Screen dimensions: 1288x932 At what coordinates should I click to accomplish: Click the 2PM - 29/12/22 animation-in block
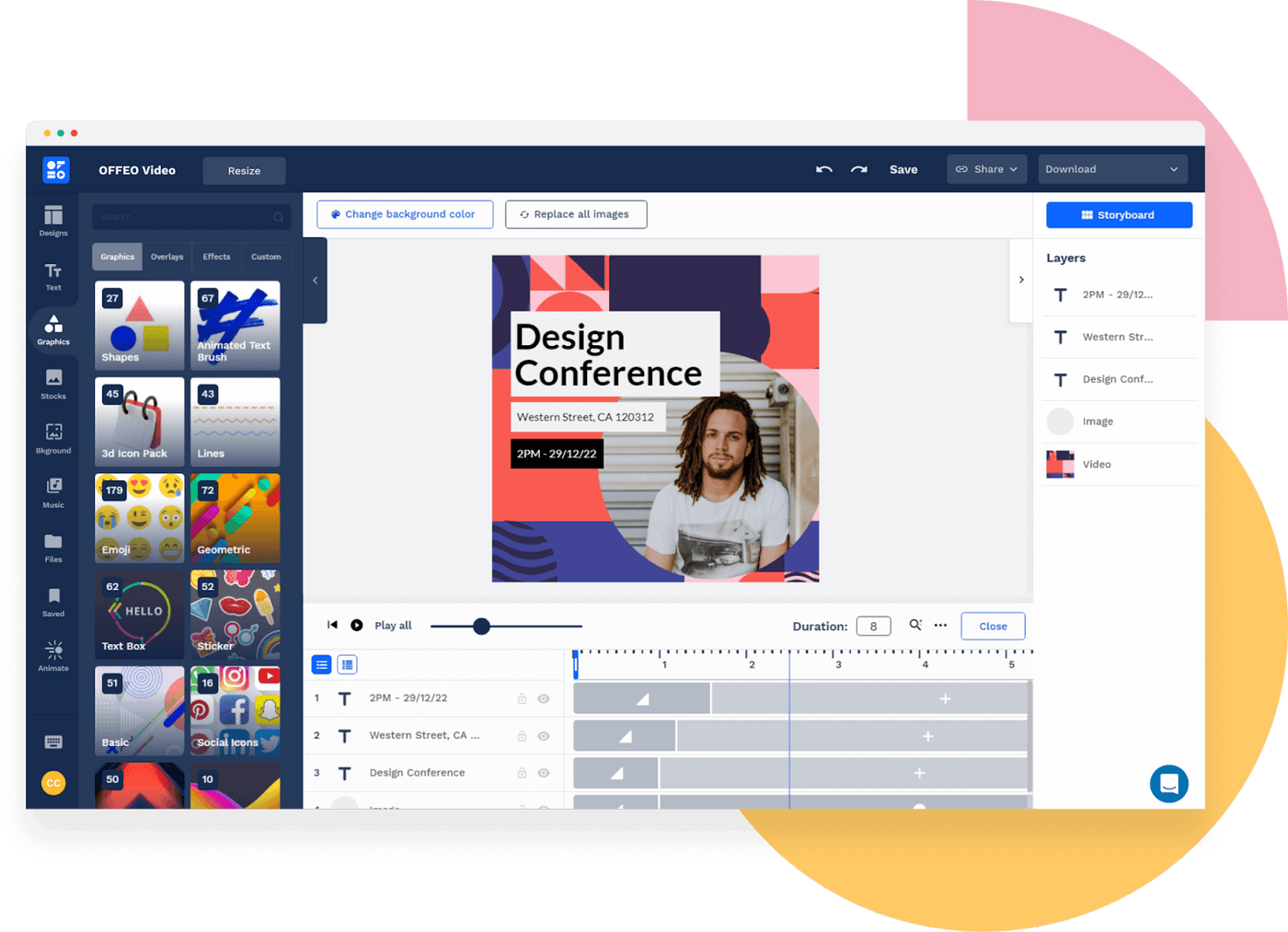pos(641,698)
